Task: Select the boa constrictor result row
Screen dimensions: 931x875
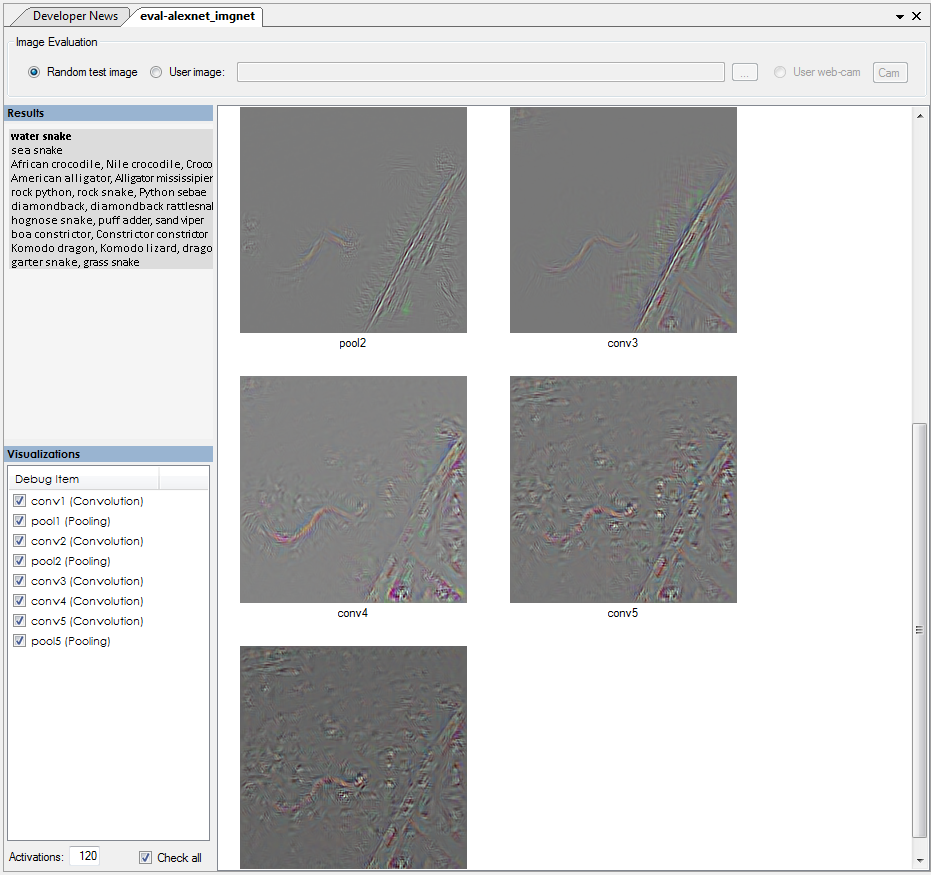Action: [110, 234]
